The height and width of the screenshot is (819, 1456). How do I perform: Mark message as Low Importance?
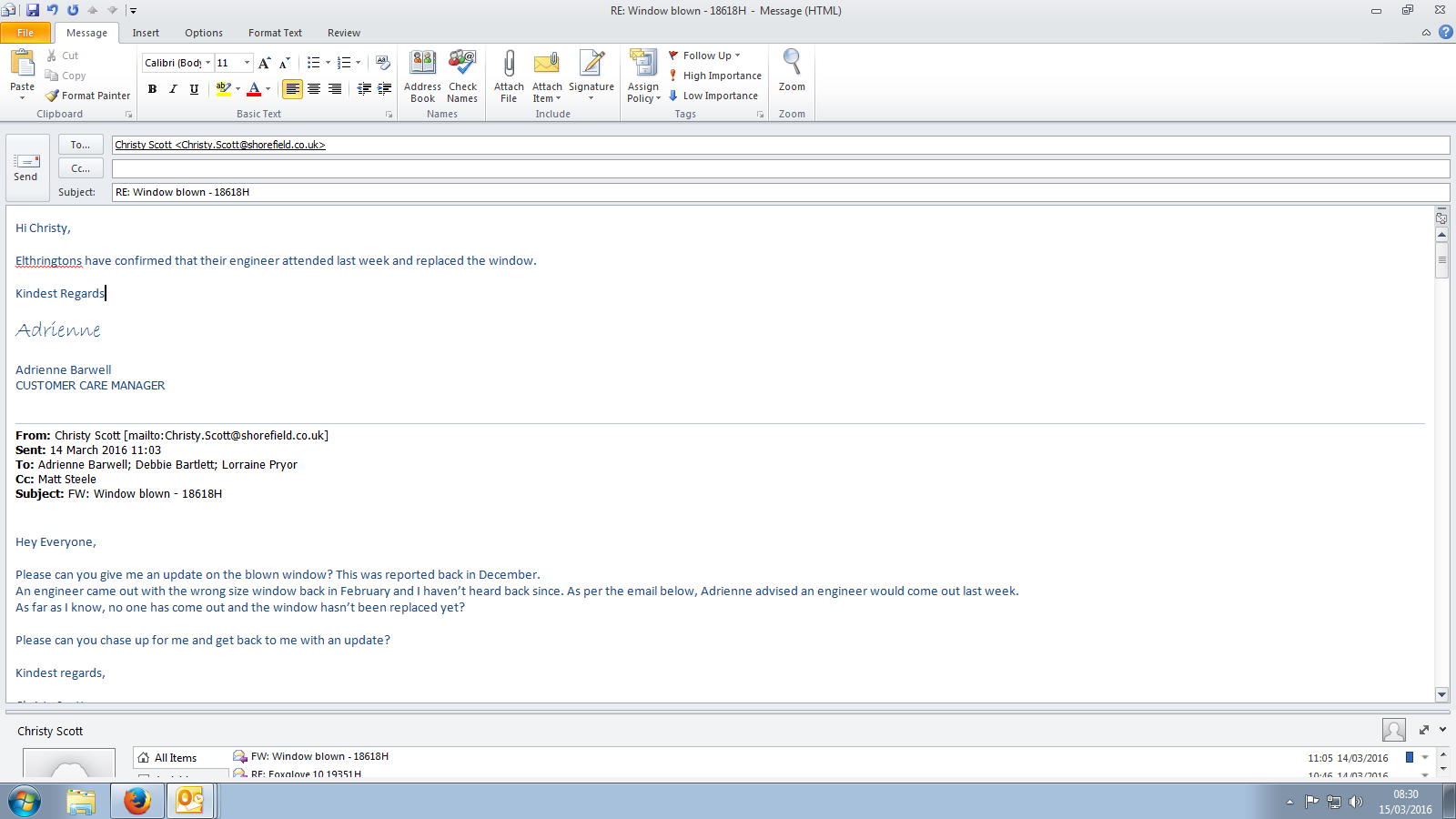pyautogui.click(x=713, y=96)
